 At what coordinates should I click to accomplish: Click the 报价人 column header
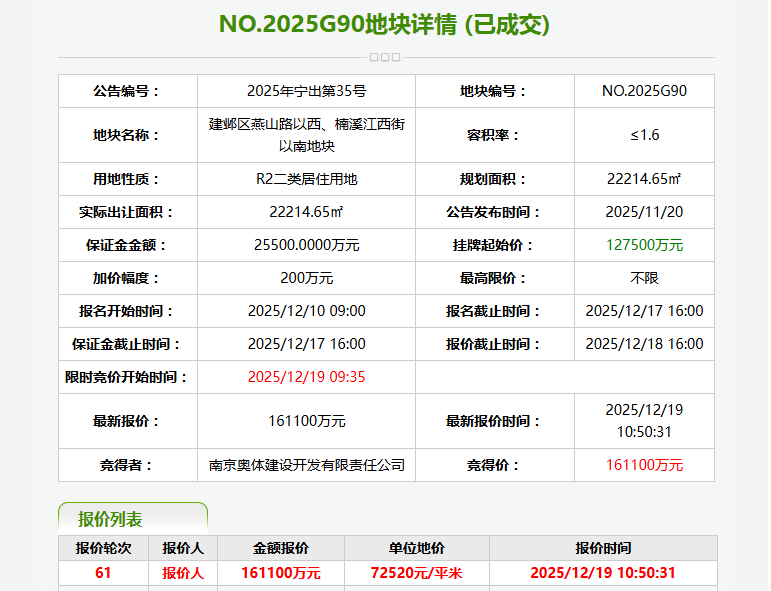tap(183, 548)
